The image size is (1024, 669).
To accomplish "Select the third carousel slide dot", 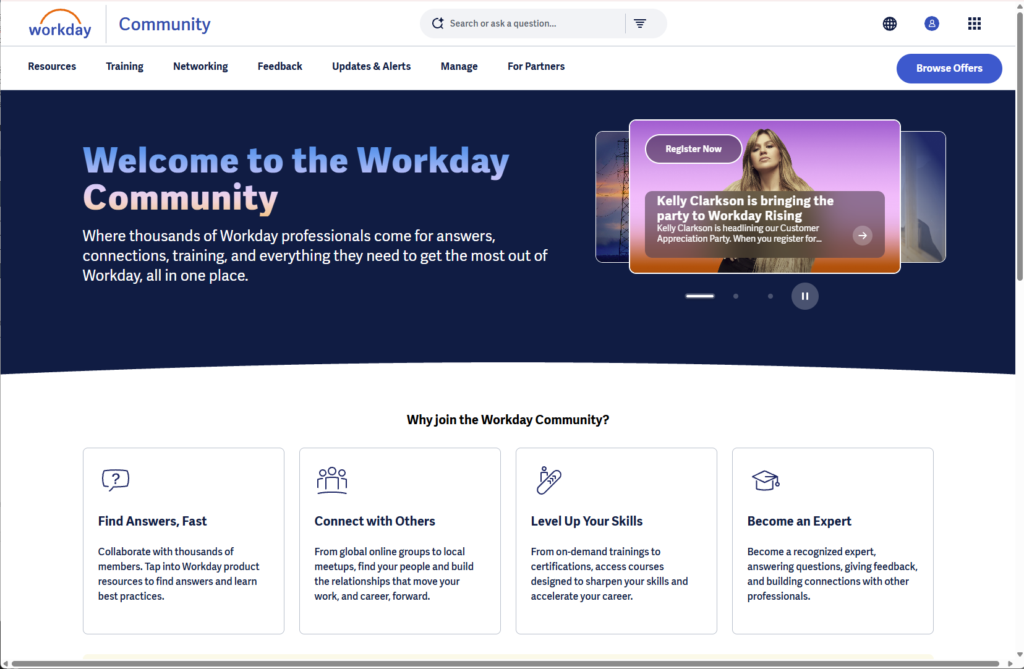I will tap(770, 296).
